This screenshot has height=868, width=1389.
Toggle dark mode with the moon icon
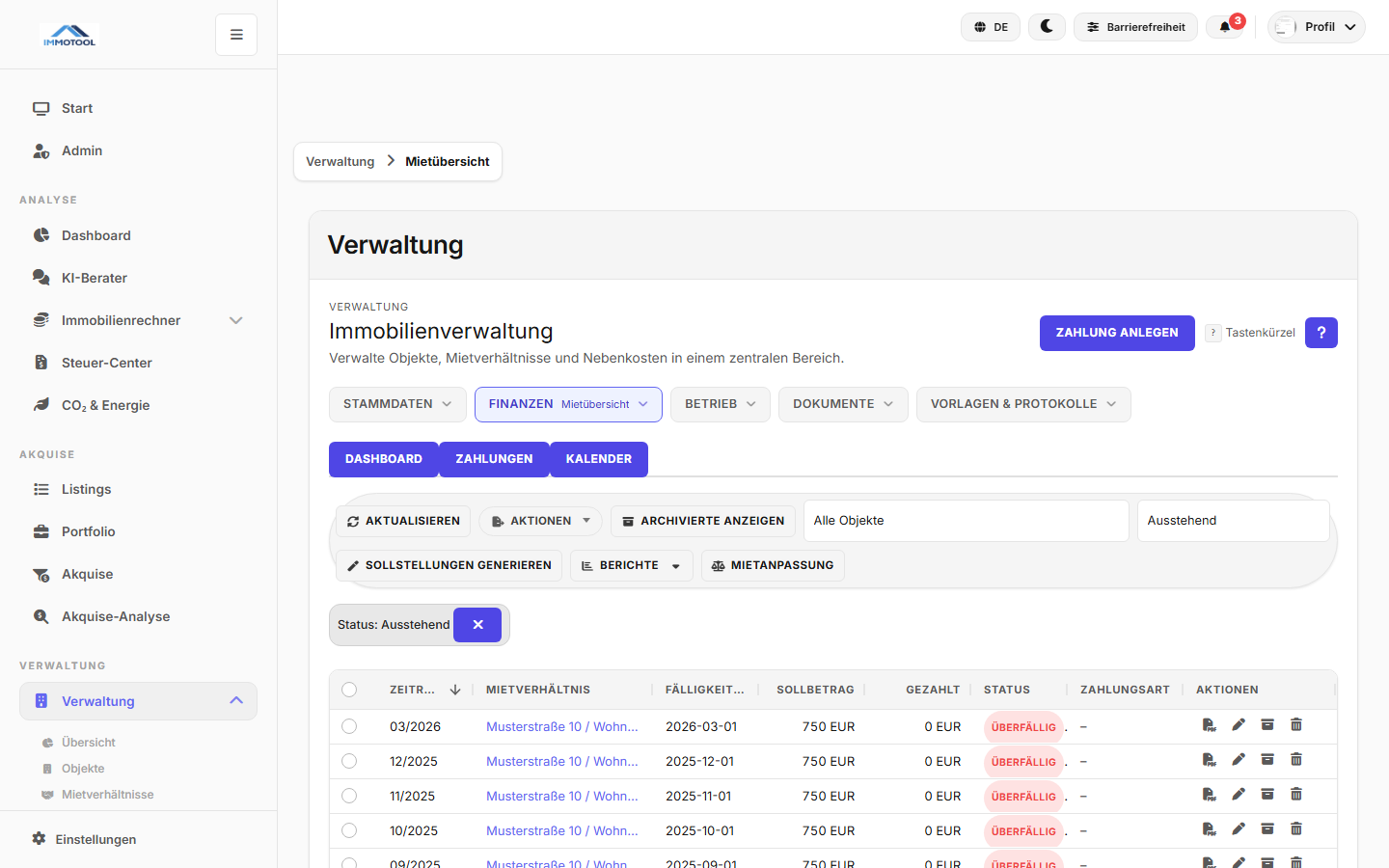1047,27
